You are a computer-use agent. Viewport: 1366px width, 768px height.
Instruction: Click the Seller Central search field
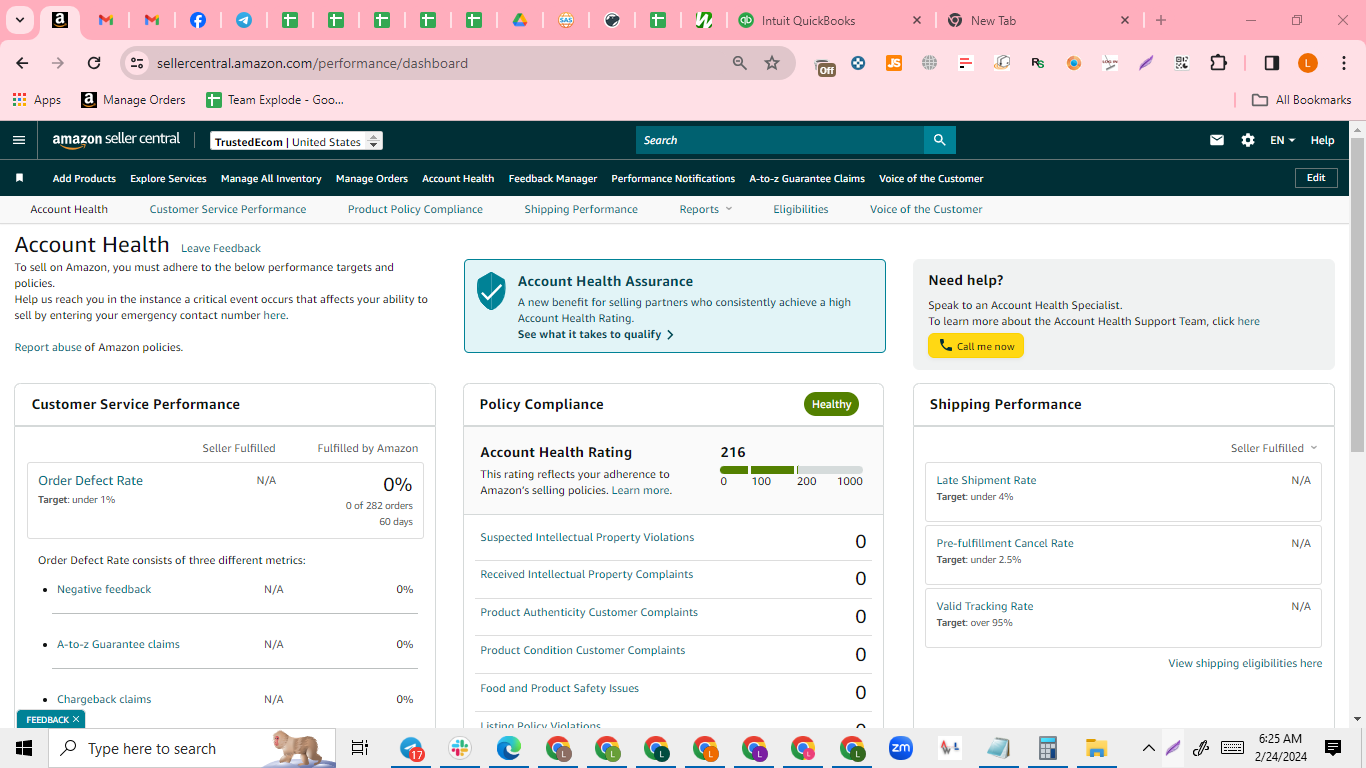(x=780, y=140)
